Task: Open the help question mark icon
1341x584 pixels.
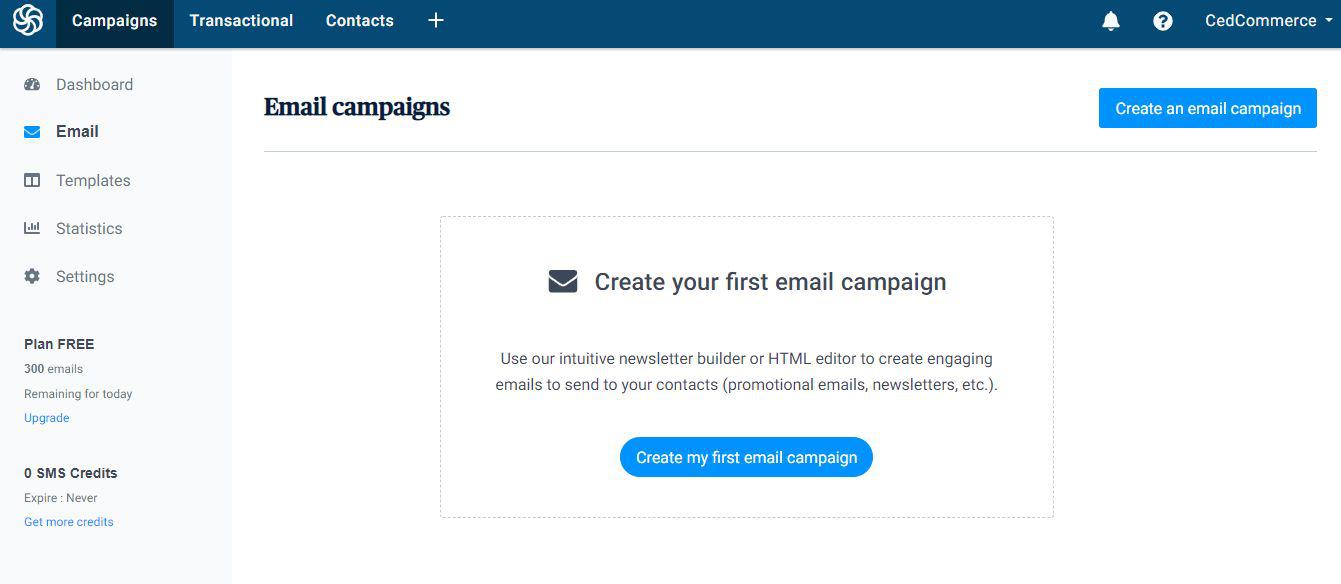Action: pyautogui.click(x=1163, y=21)
